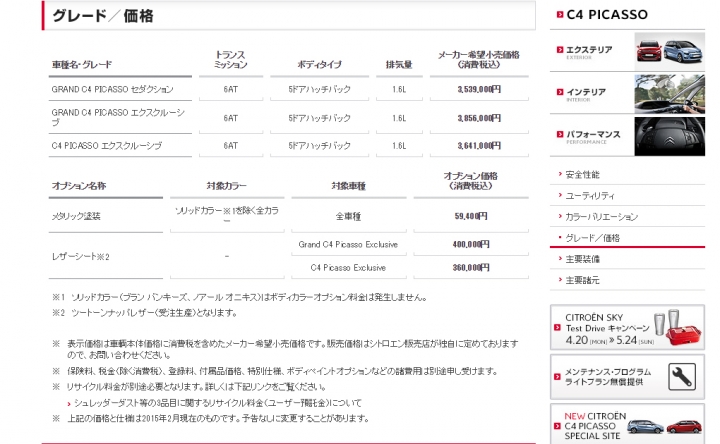Click the 3,539,000円 price cell

coord(479,89)
